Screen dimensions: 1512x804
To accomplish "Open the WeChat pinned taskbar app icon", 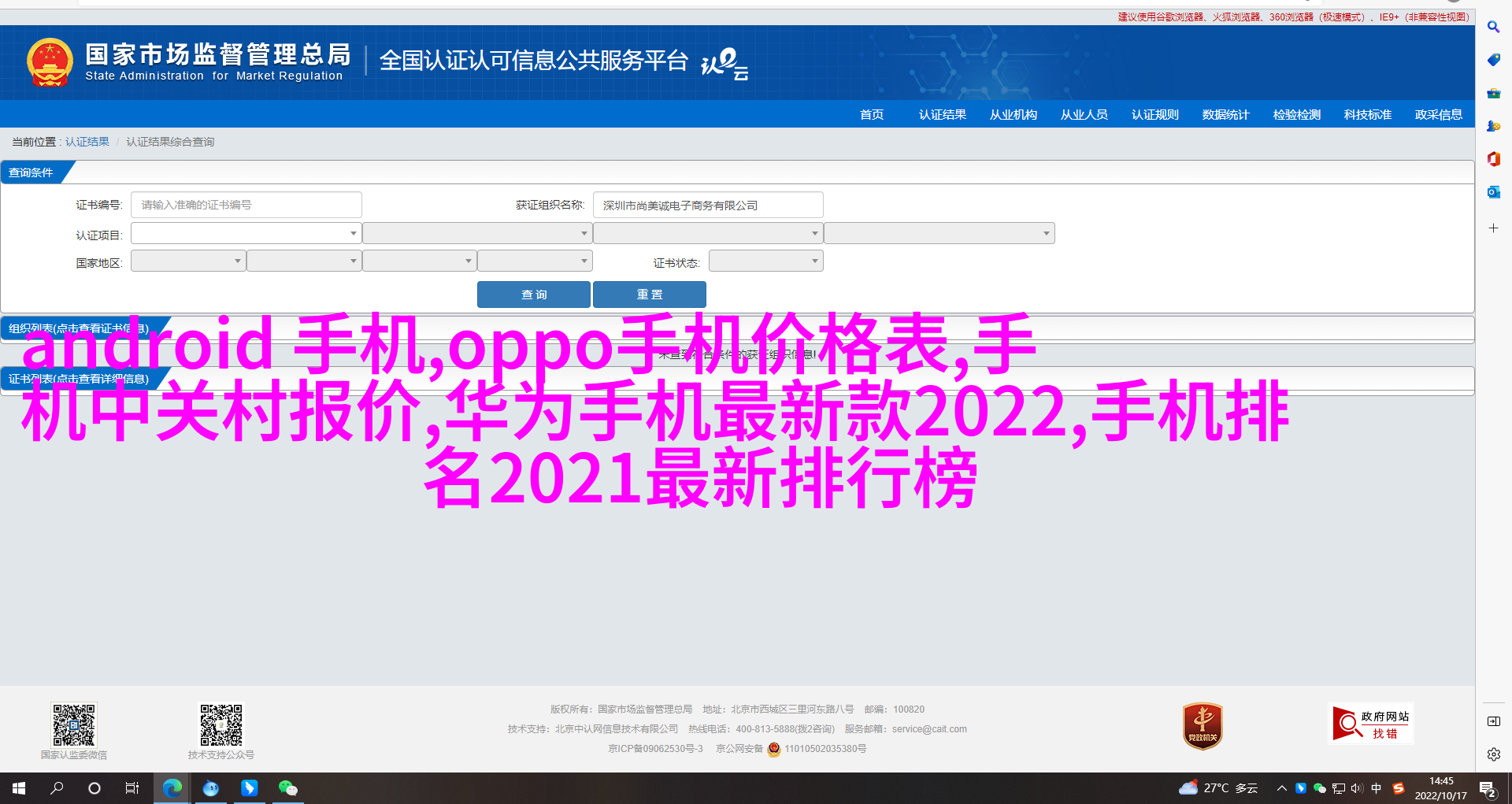I will (287, 787).
